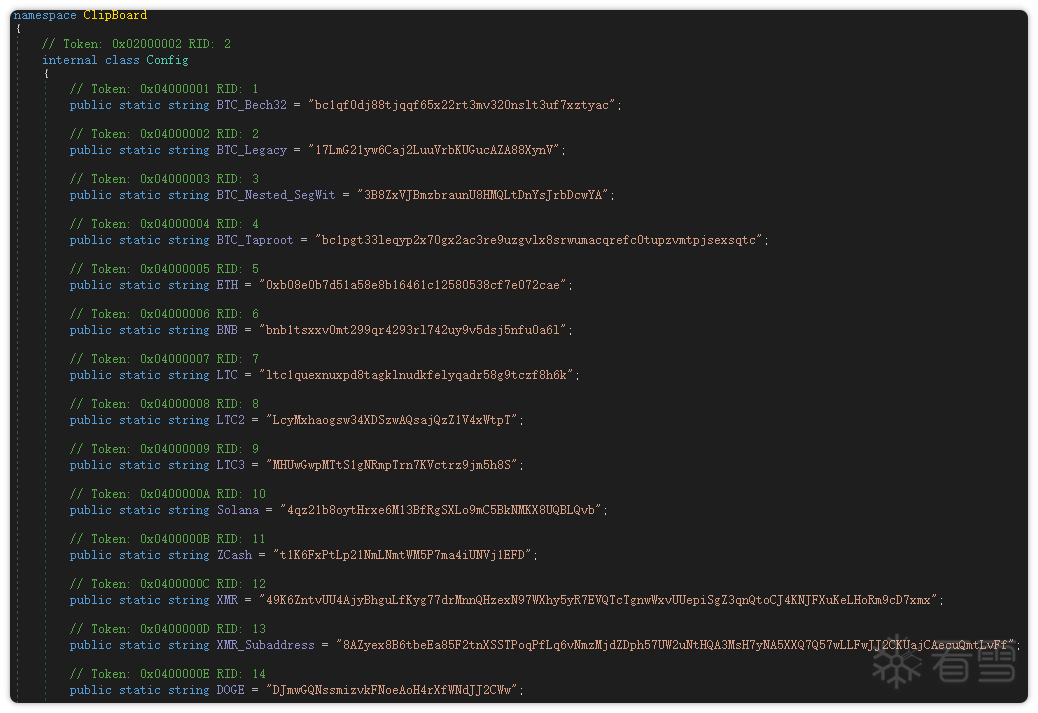Click the comment "// Token: 0x0400000E RID: 14"

tap(167, 674)
